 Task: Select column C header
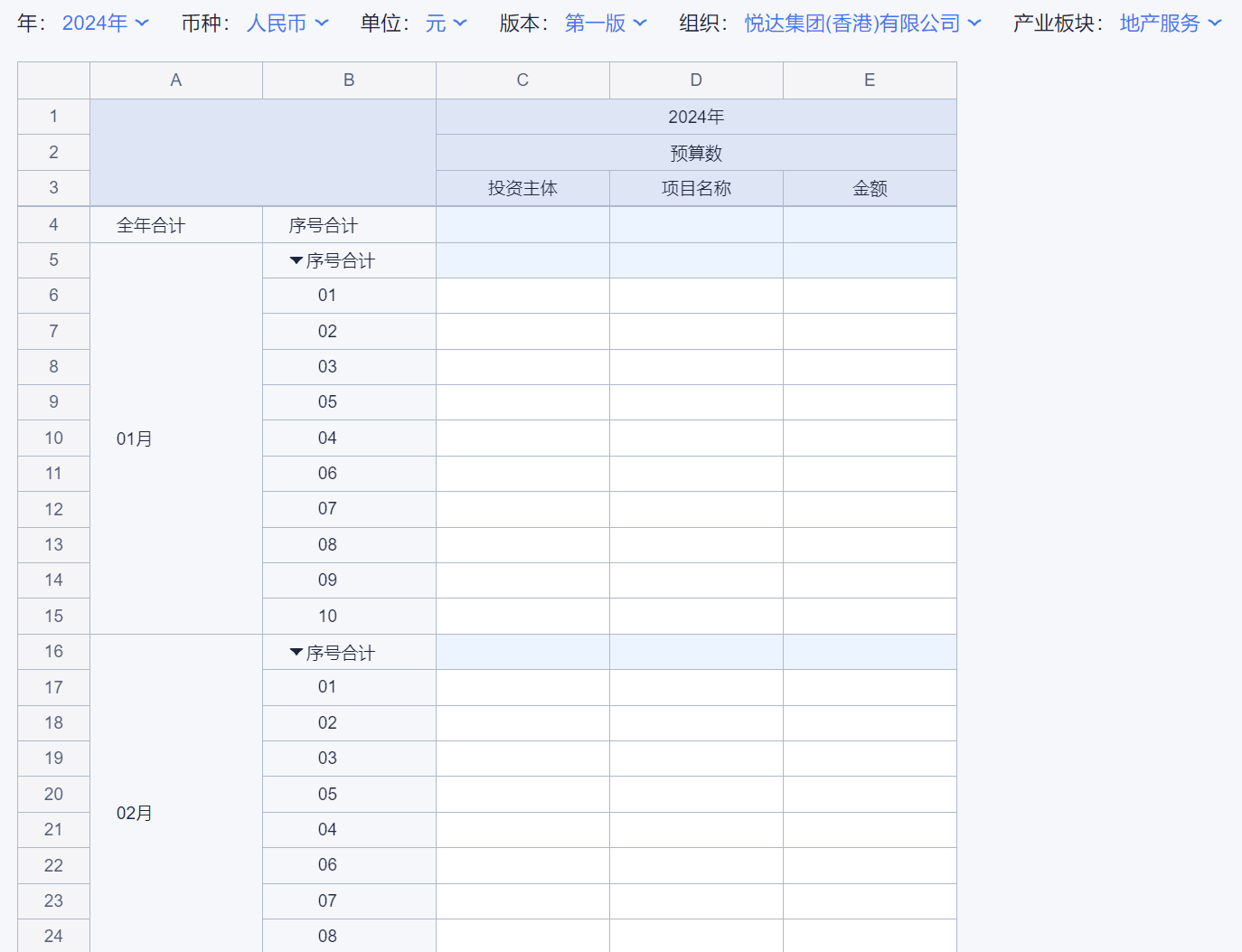(x=522, y=80)
